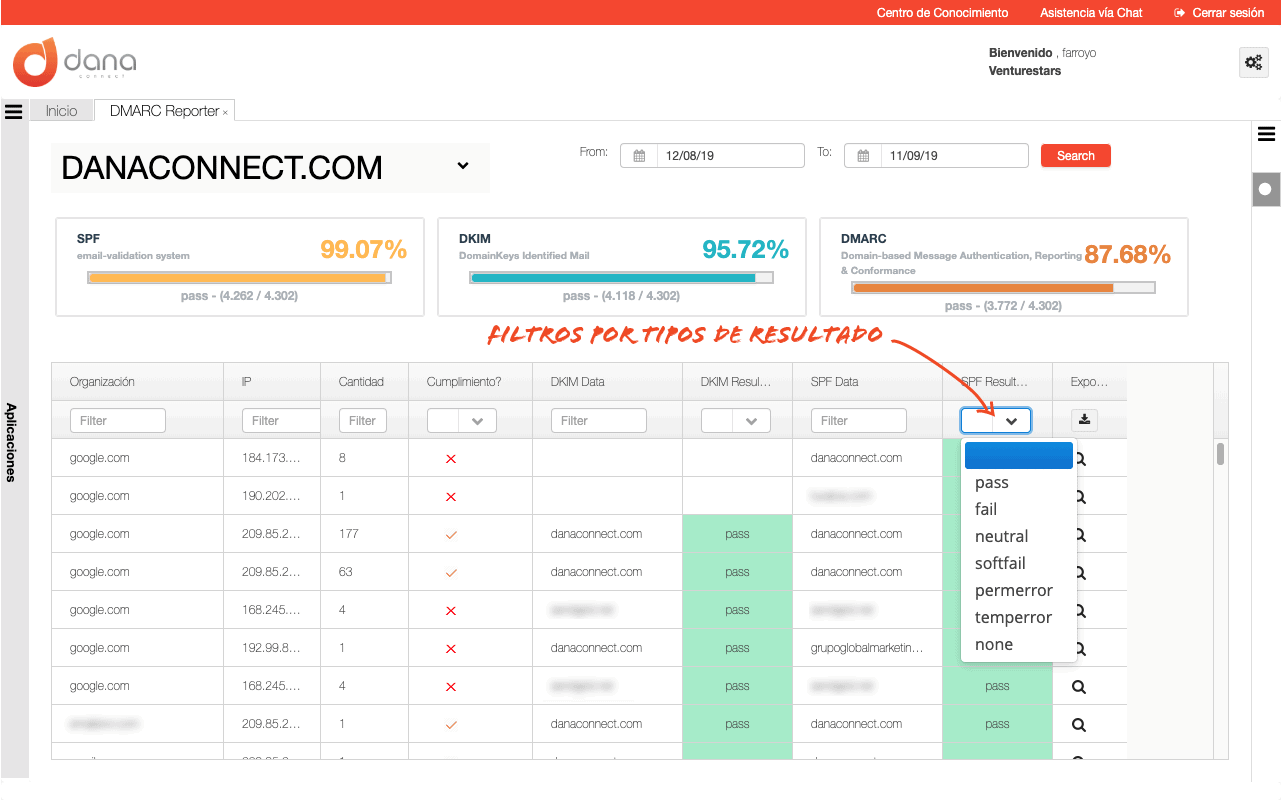Choose pass in SPF result list

[1018, 483]
